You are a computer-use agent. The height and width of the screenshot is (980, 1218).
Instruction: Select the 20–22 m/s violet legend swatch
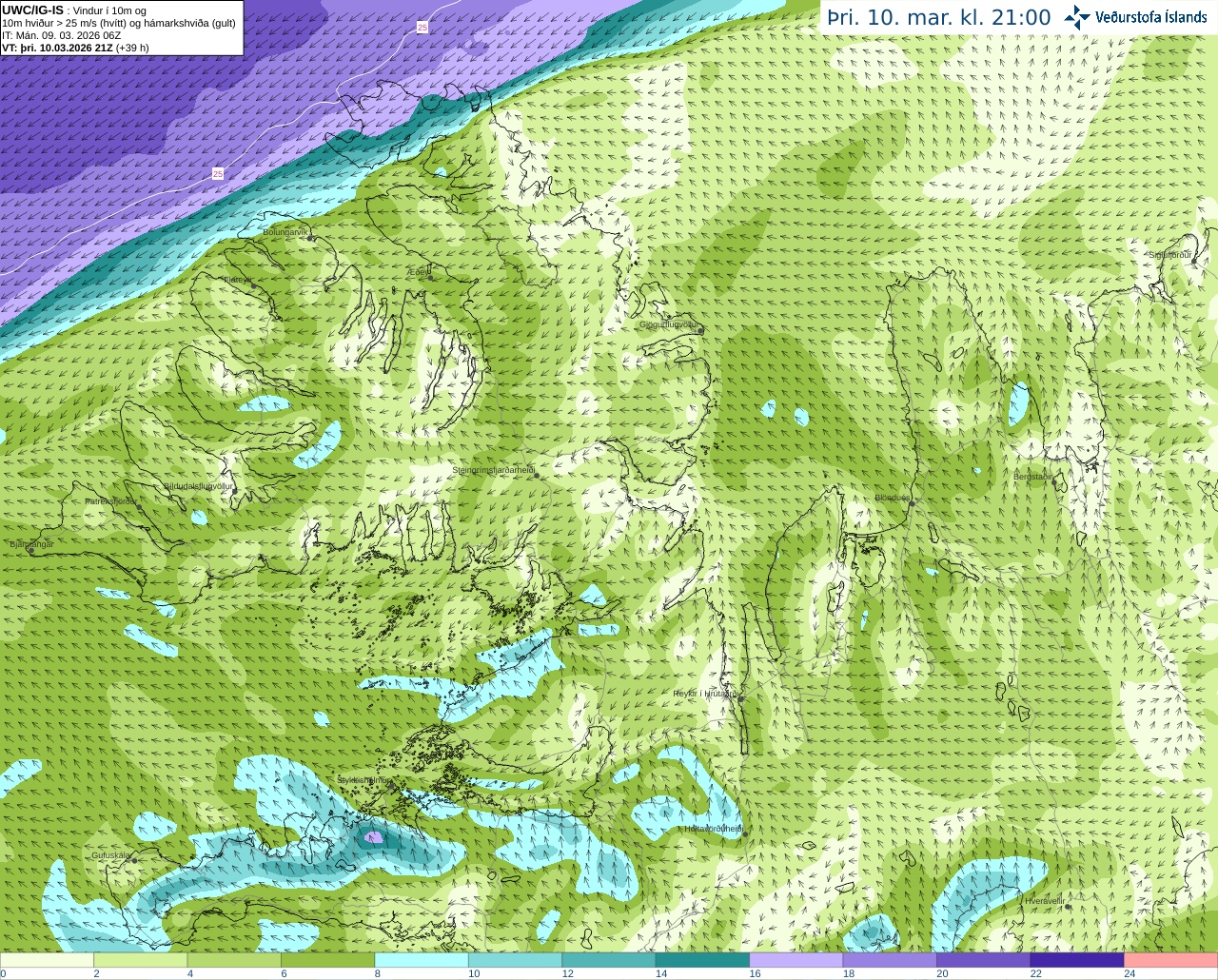[x=984, y=960]
